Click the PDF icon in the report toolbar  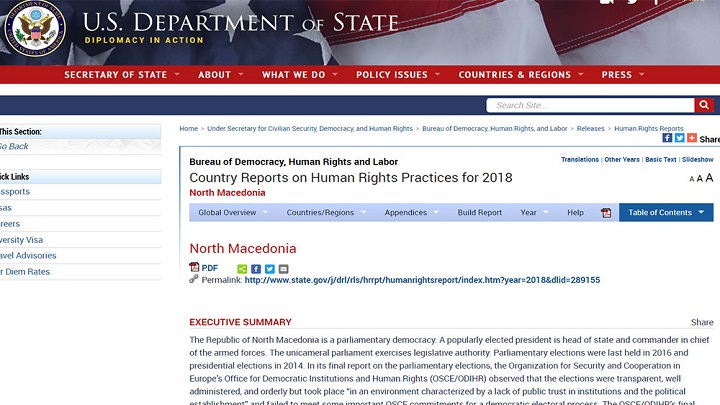[x=606, y=213]
